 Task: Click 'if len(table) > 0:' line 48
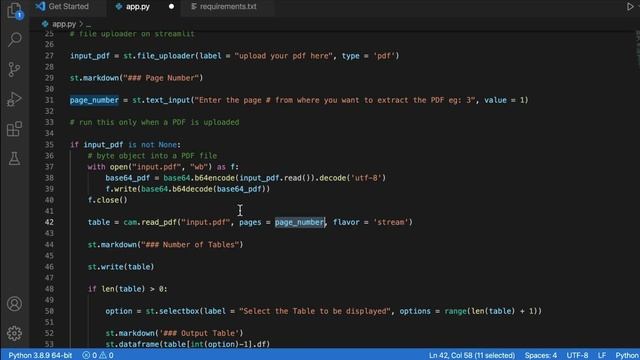[x=127, y=289]
